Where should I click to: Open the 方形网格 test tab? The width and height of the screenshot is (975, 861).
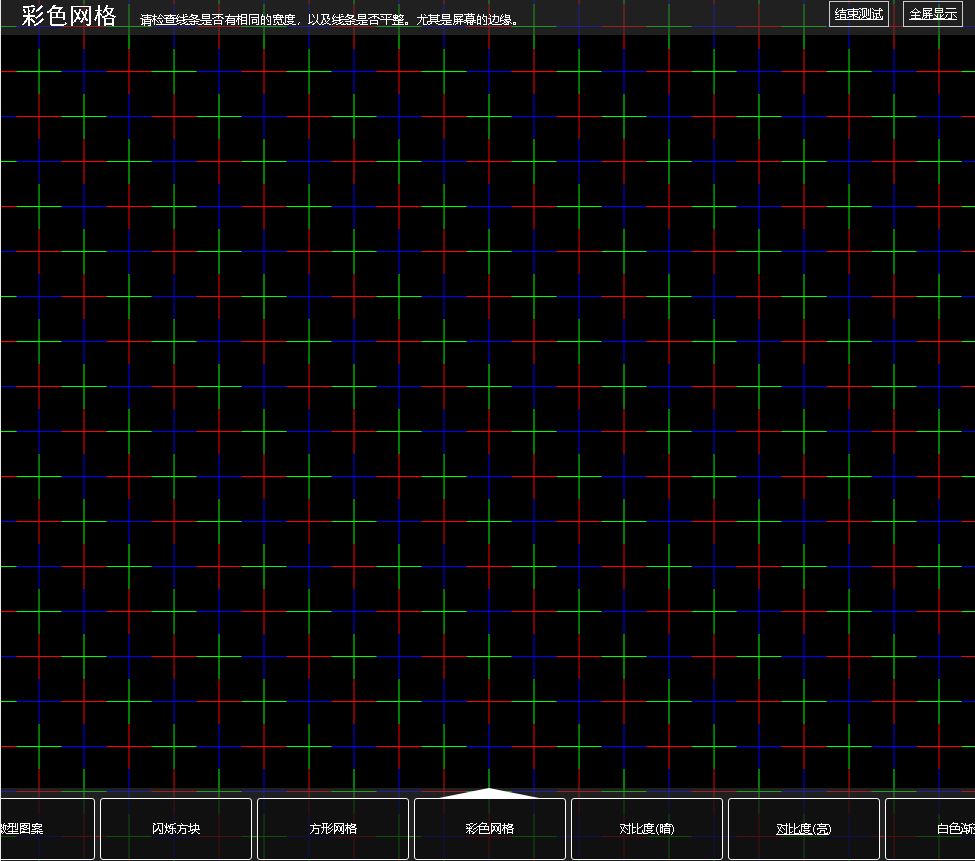(333, 828)
